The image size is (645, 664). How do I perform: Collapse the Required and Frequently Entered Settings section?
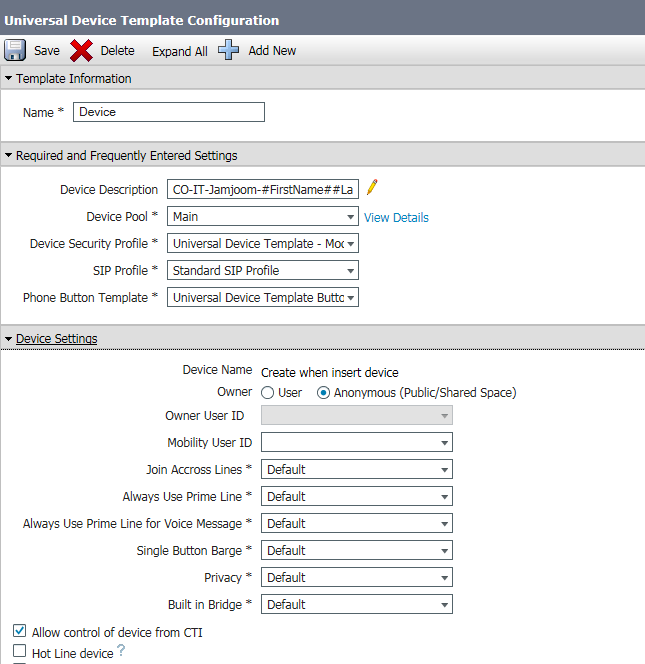10,155
